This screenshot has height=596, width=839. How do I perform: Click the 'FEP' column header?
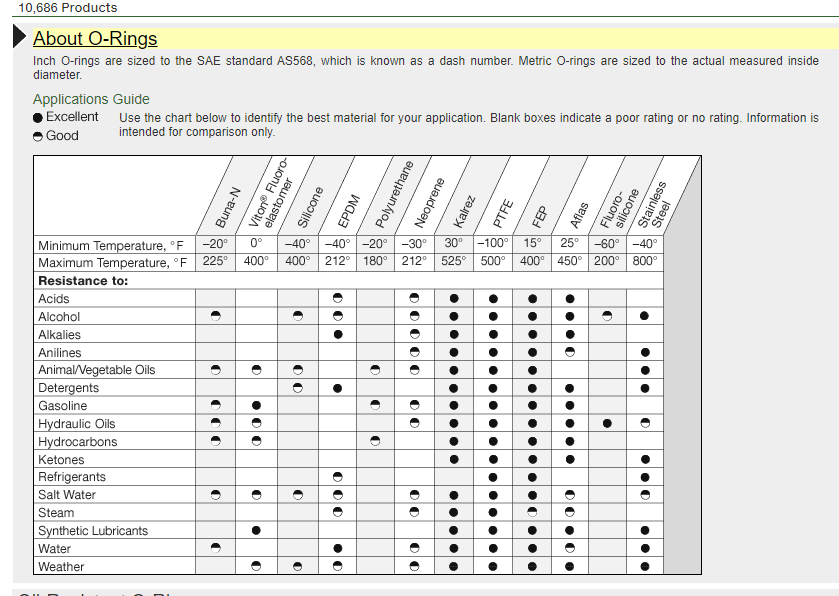pos(540,217)
